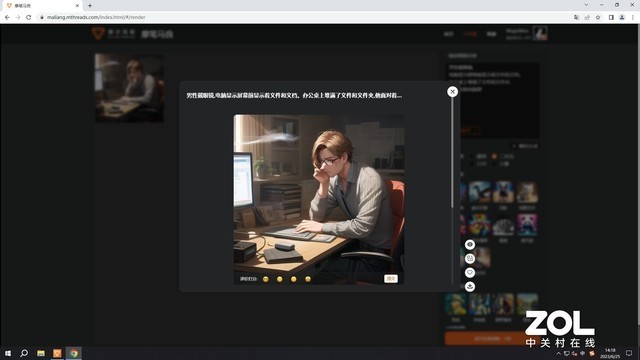This screenshot has width=640, height=360.
Task: Click the colorful pop-art style thumbnail
Action: pyautogui.click(x=479, y=224)
